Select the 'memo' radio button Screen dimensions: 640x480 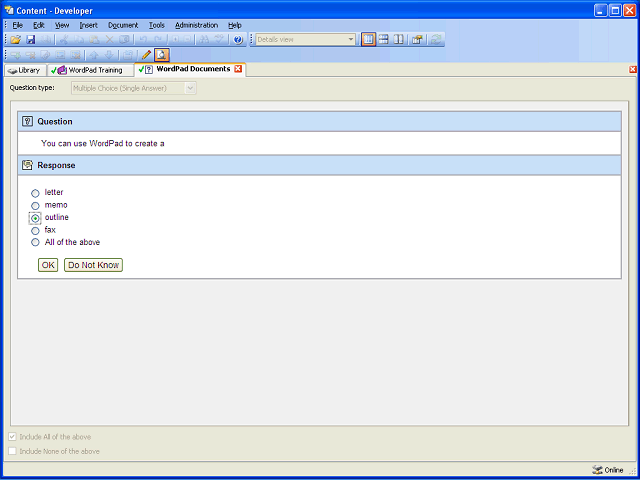[x=36, y=206]
